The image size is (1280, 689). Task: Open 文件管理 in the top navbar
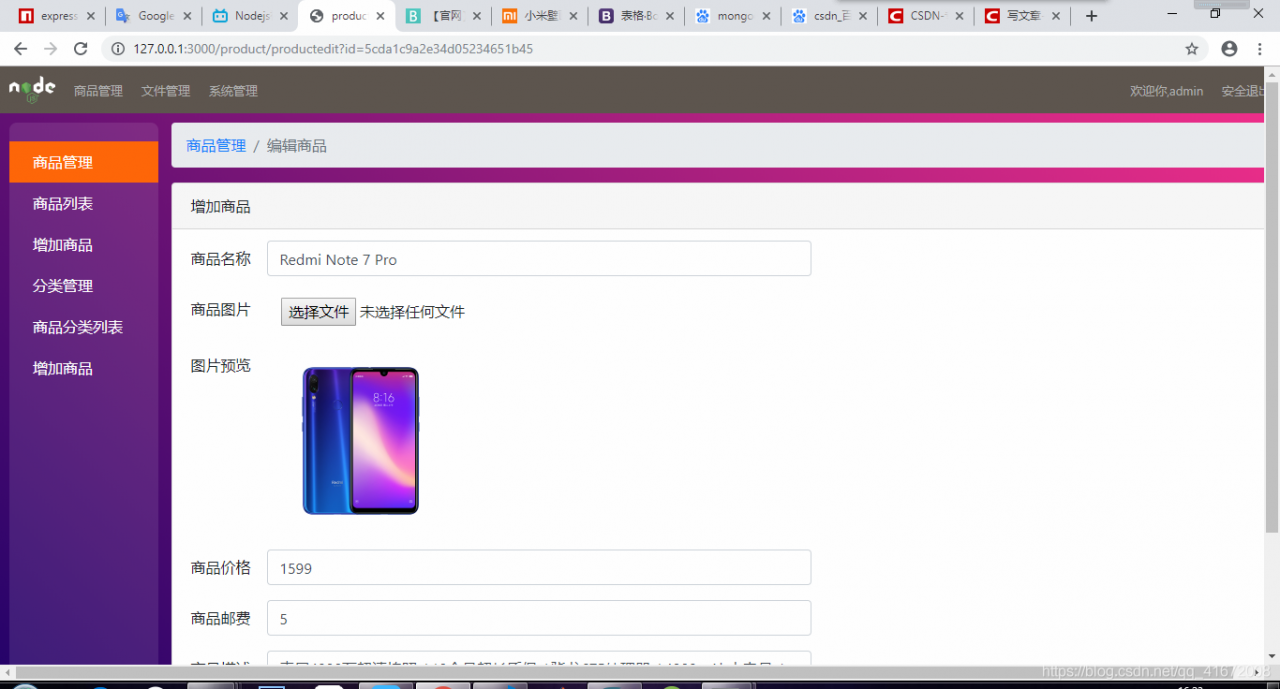(x=165, y=91)
